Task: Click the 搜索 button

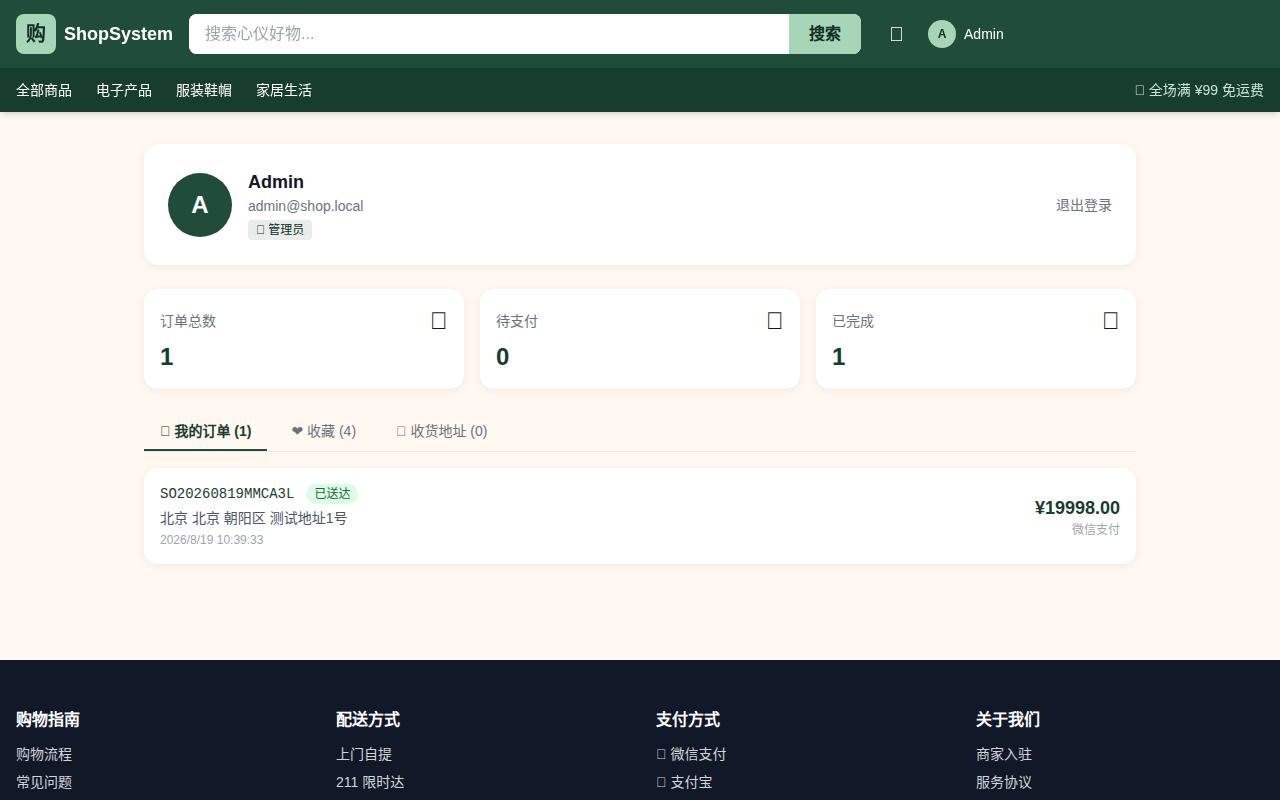Action: coord(825,34)
